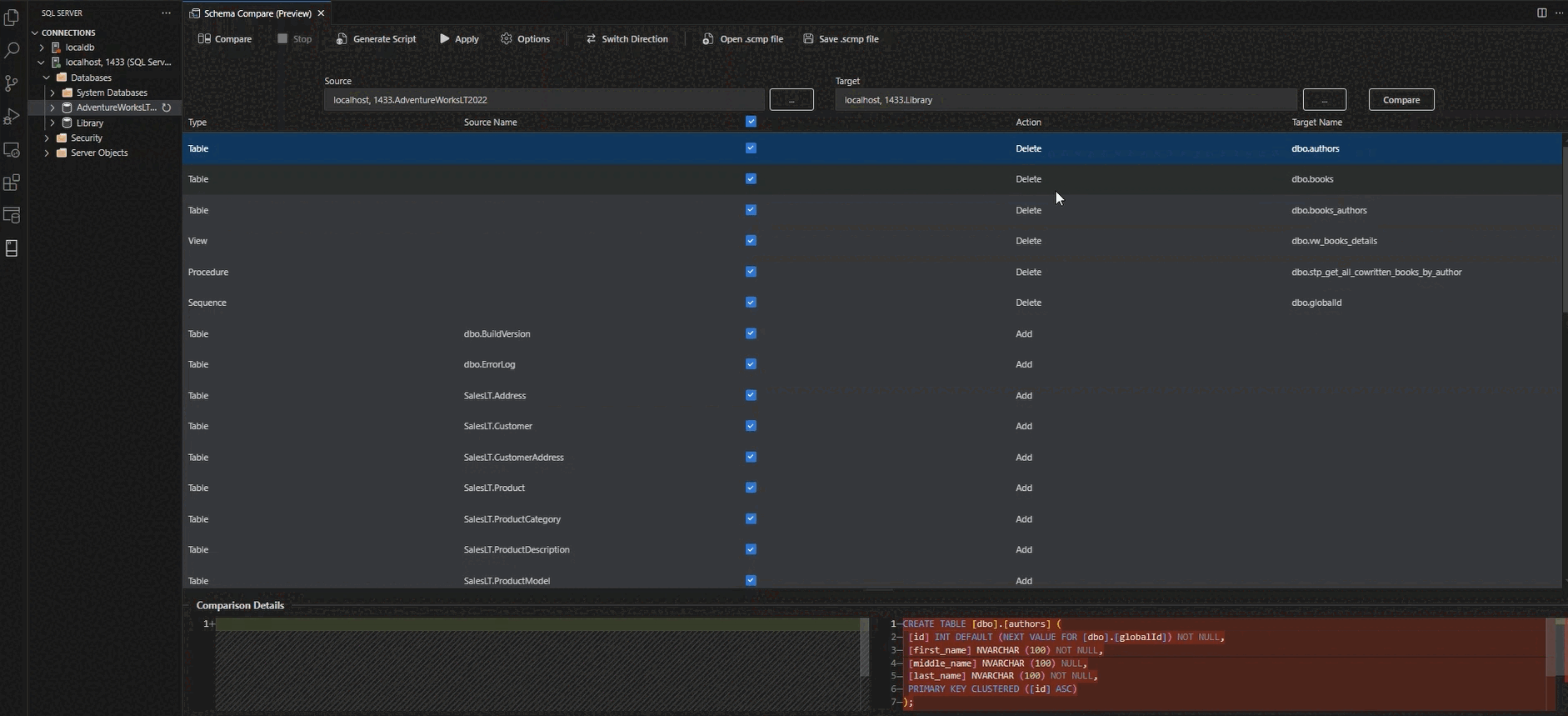Viewport: 1568px width, 716px height.
Task: Refresh the AdventureWorksLT database node
Action: (167, 108)
